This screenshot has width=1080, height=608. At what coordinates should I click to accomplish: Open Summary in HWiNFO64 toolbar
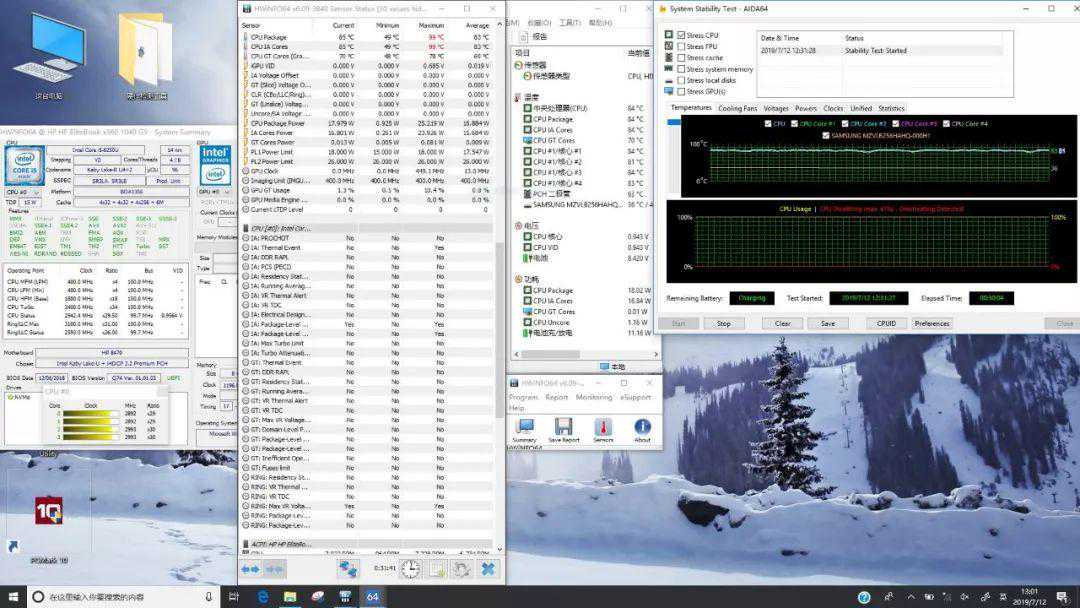pos(524,428)
